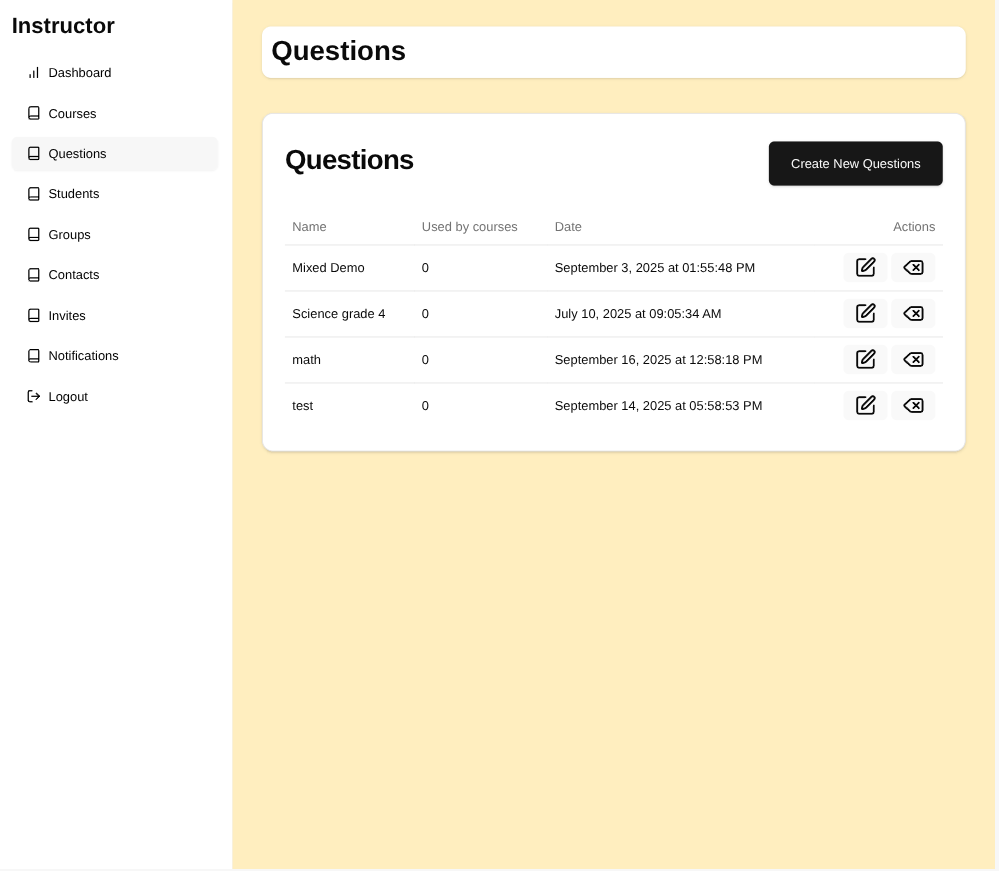
Task: Click the Questions sidebar book icon
Action: coord(34,154)
